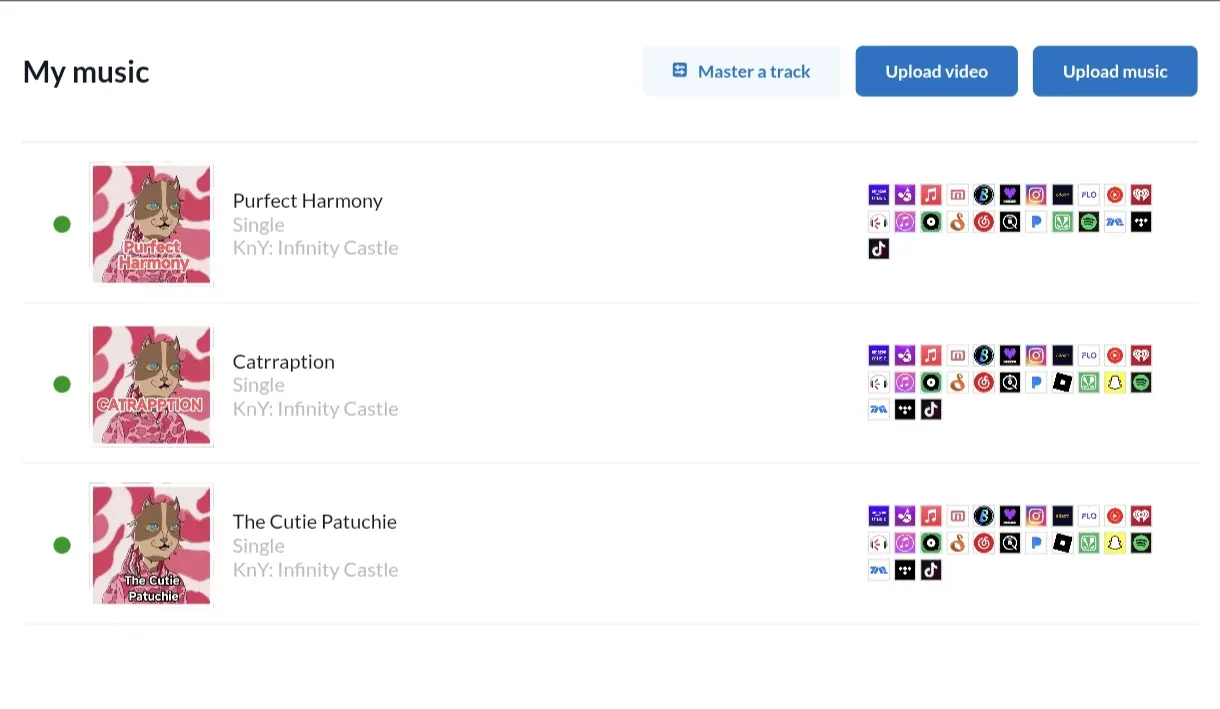Click the green status dot for The Cutie Patuchie
The height and width of the screenshot is (709, 1220).
(x=62, y=545)
